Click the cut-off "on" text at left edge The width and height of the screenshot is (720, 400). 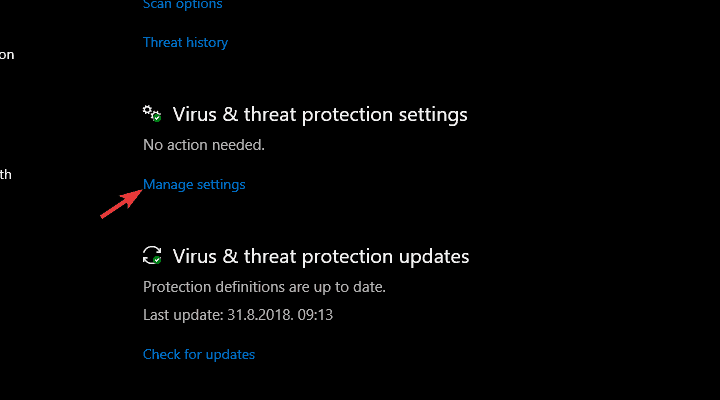coord(6,55)
